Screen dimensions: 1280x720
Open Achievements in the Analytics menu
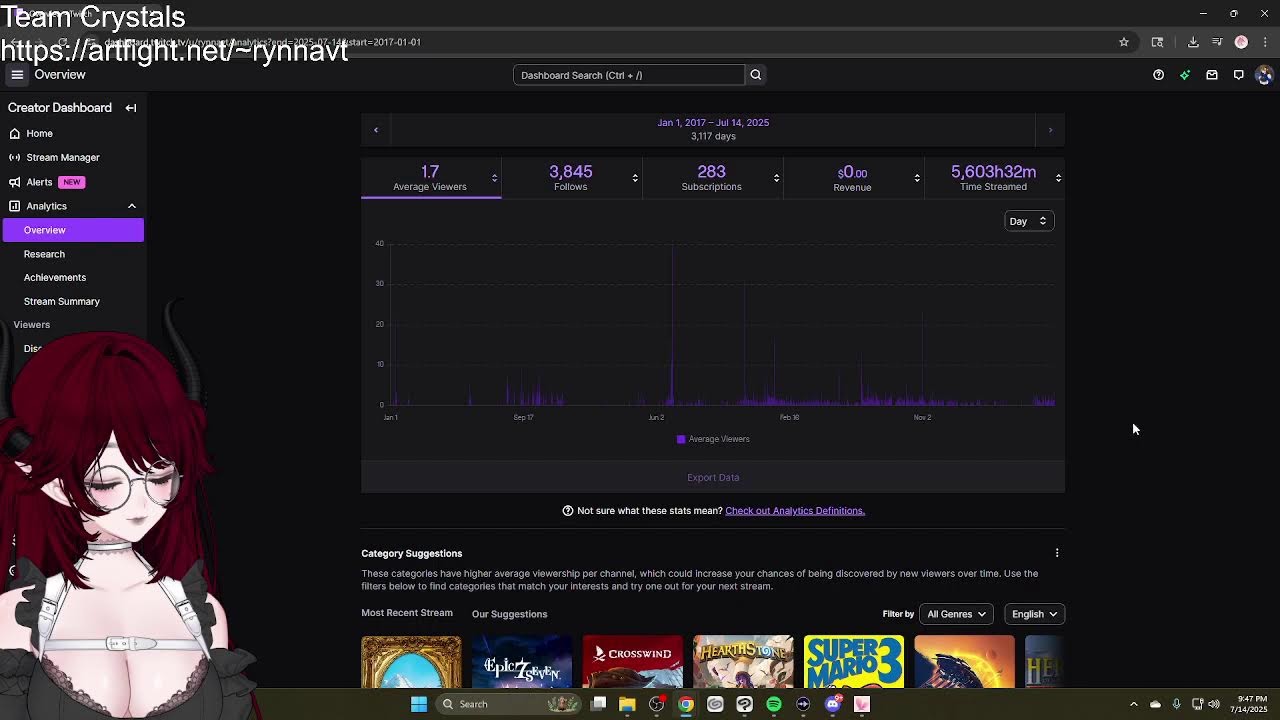[x=55, y=277]
